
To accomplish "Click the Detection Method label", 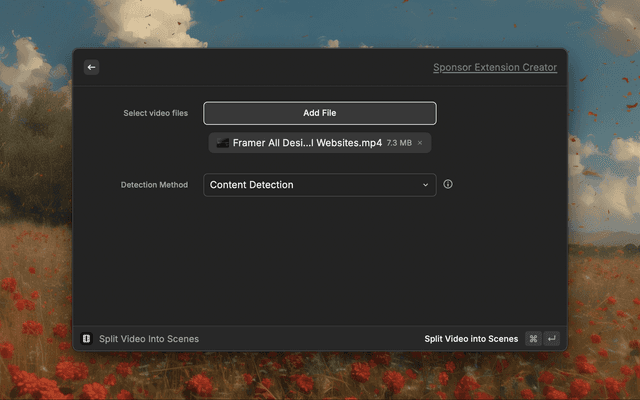I will point(154,185).
